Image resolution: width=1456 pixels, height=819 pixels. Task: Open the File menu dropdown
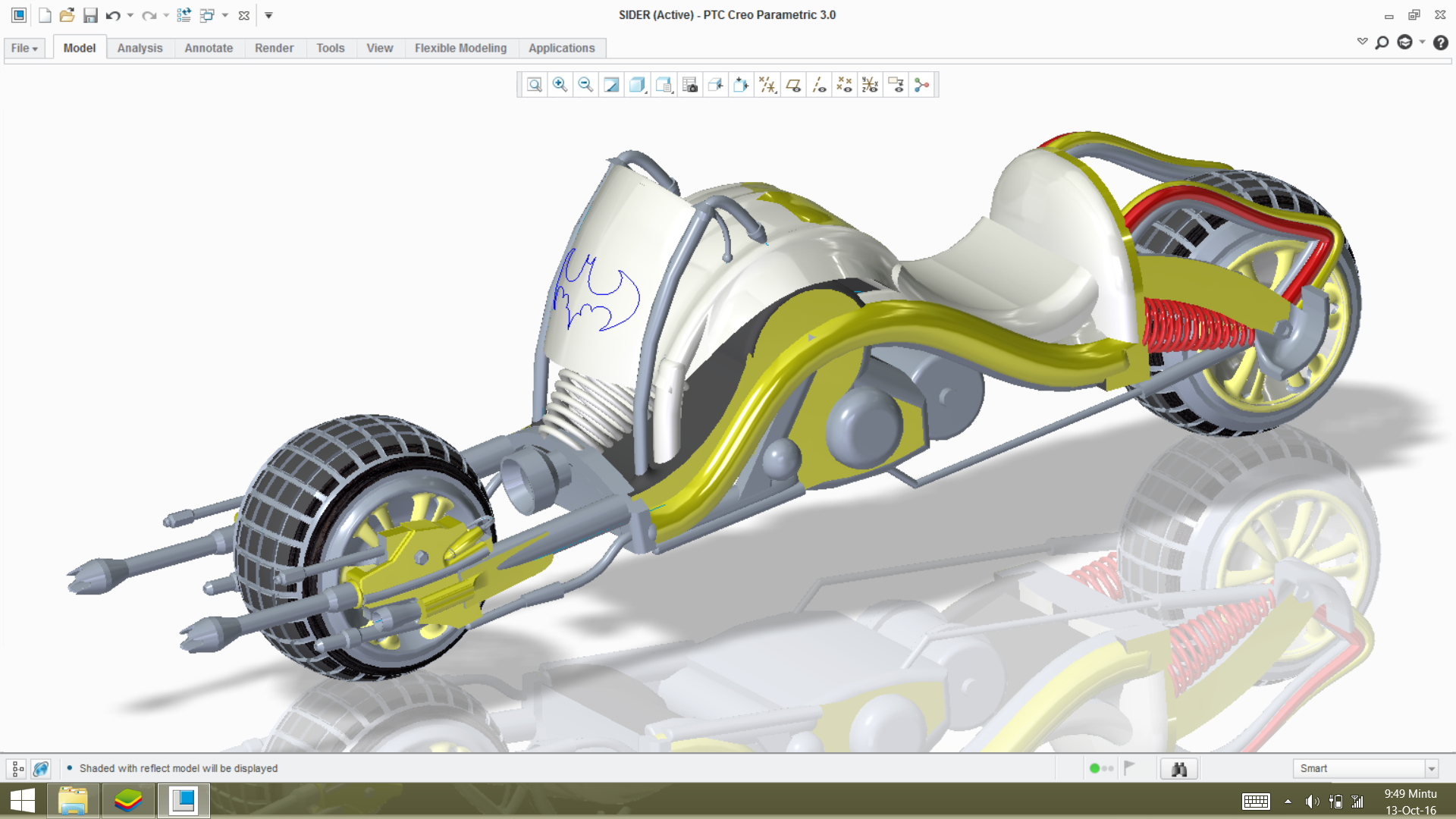click(24, 48)
